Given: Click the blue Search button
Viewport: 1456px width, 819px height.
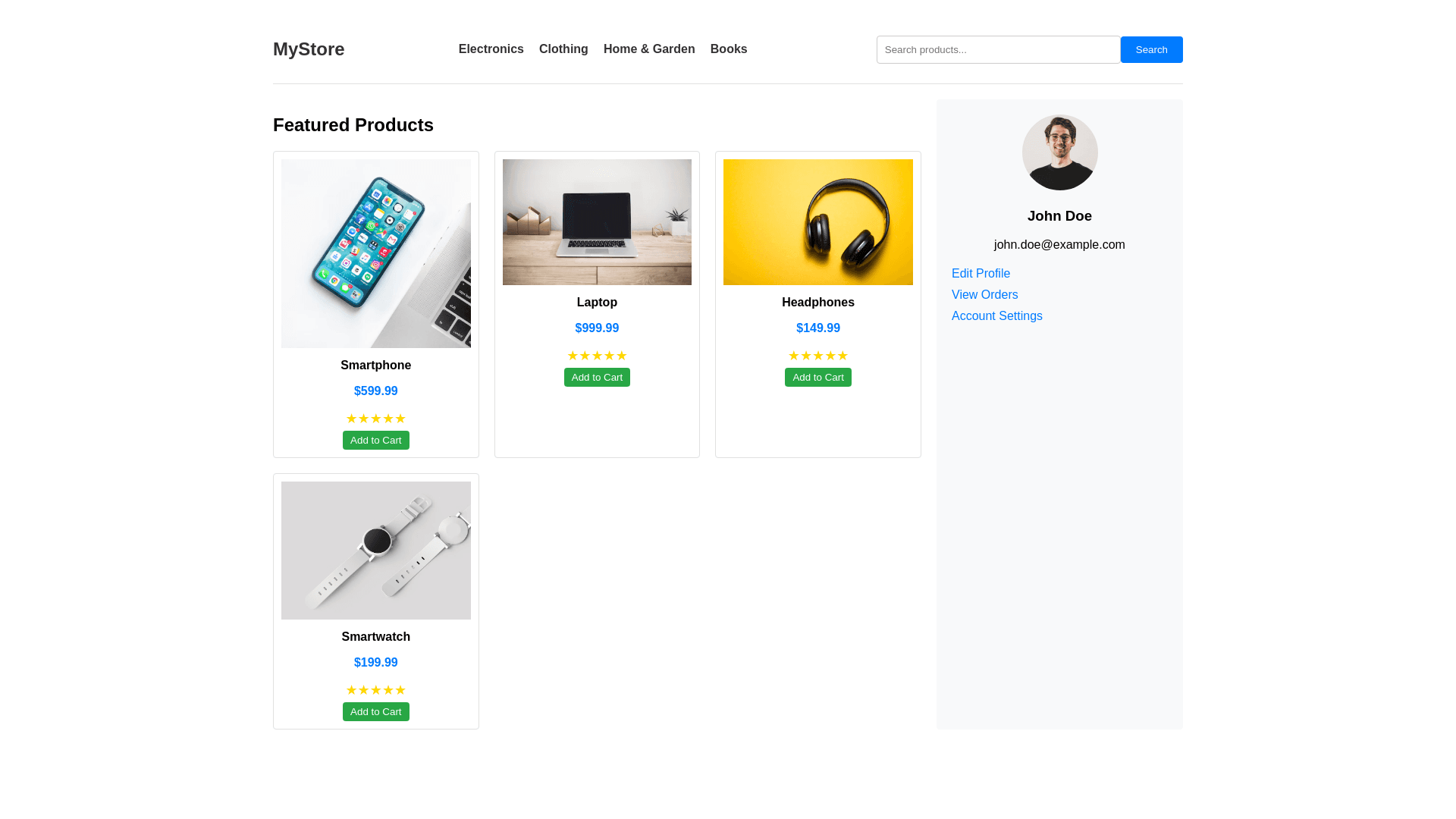Looking at the screenshot, I should coord(1151,50).
